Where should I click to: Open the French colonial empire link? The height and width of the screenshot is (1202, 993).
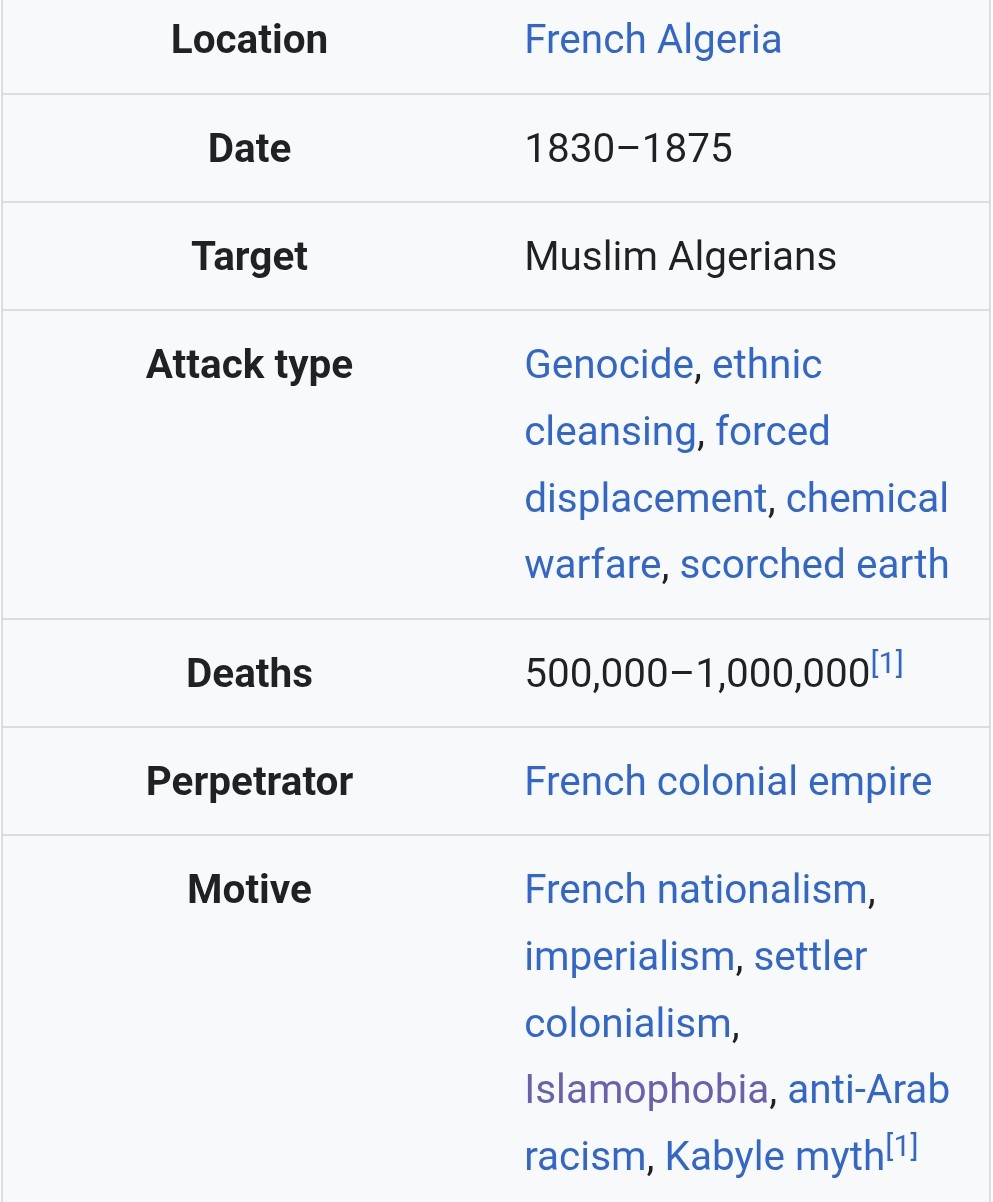click(728, 781)
